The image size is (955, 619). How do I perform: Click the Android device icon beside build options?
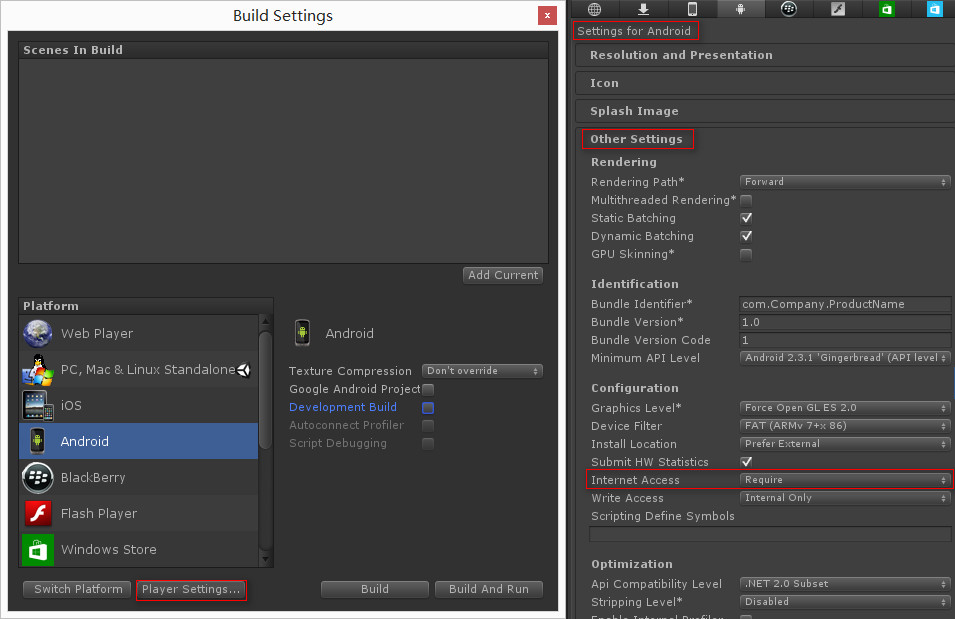tap(302, 333)
